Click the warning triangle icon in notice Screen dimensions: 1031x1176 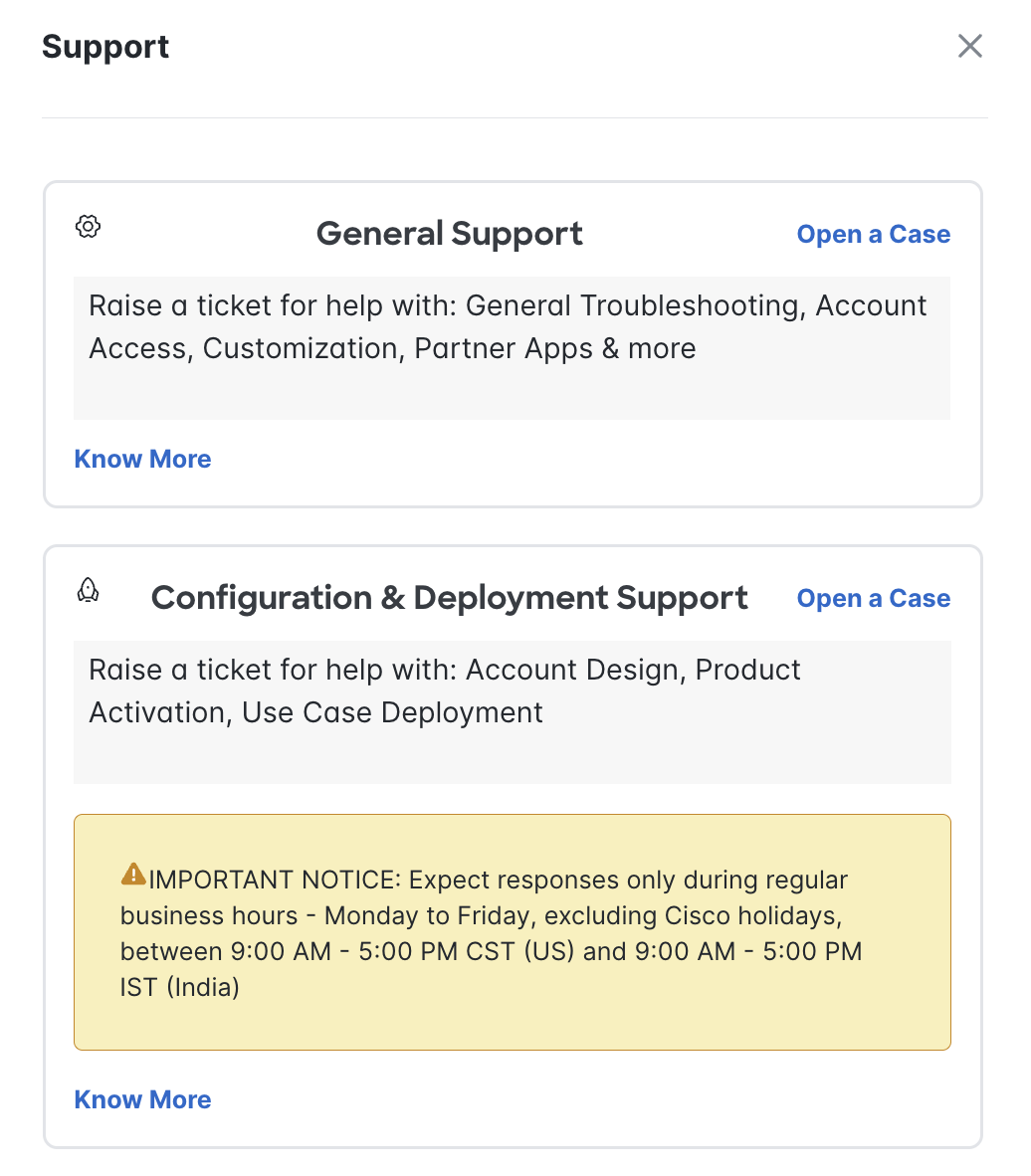(132, 874)
